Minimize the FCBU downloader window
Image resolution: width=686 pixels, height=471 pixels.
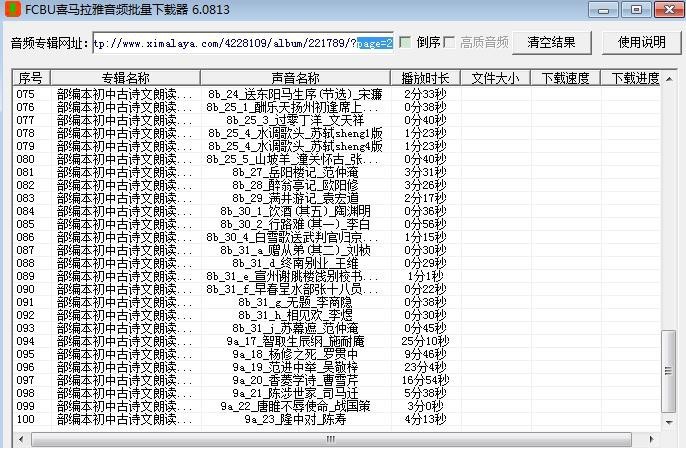603,9
